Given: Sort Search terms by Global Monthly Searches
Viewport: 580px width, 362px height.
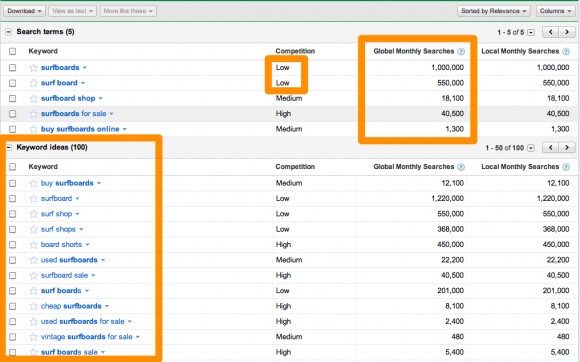Looking at the screenshot, I should click(414, 51).
